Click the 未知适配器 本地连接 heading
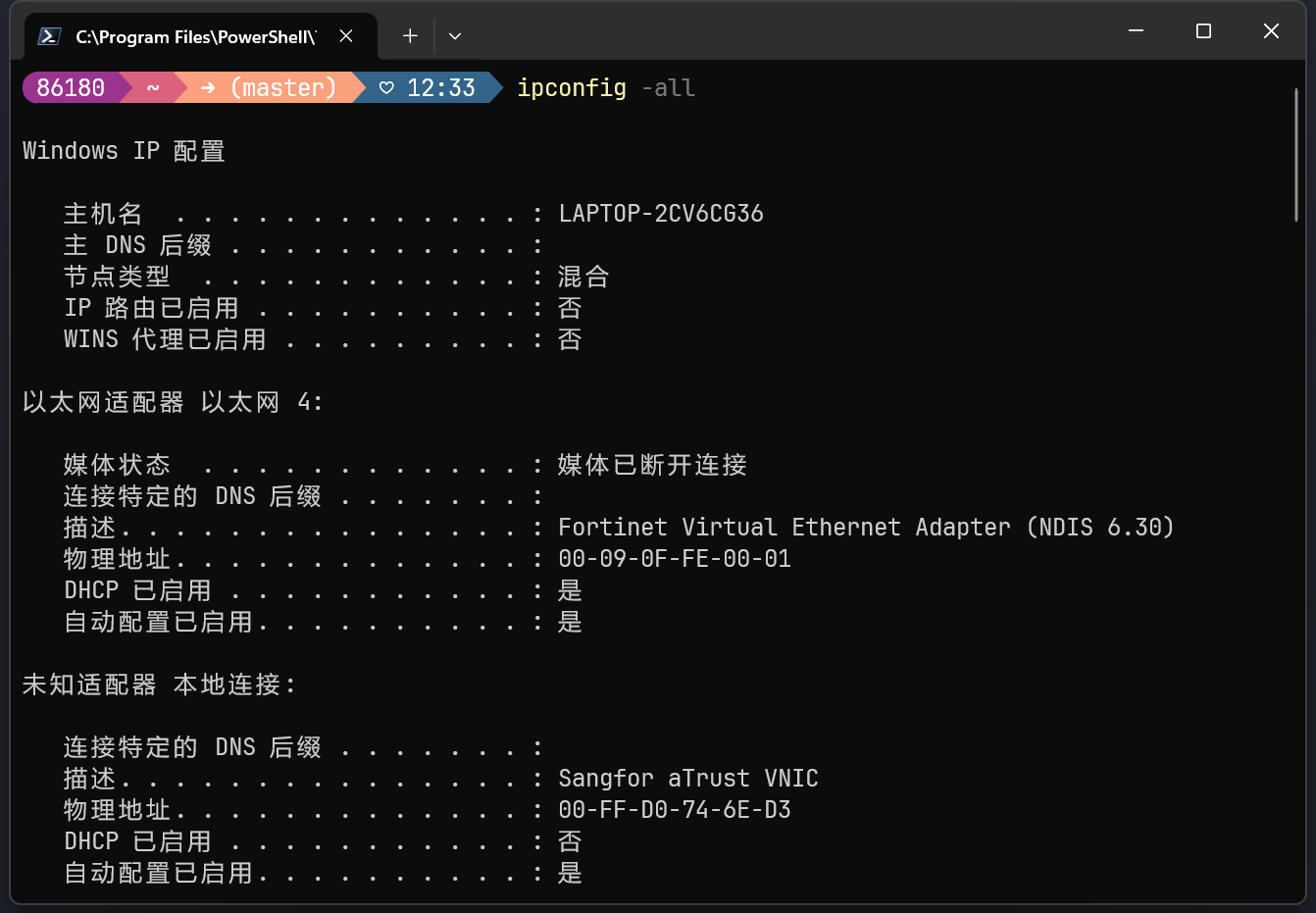The width and height of the screenshot is (1316, 913). (160, 685)
